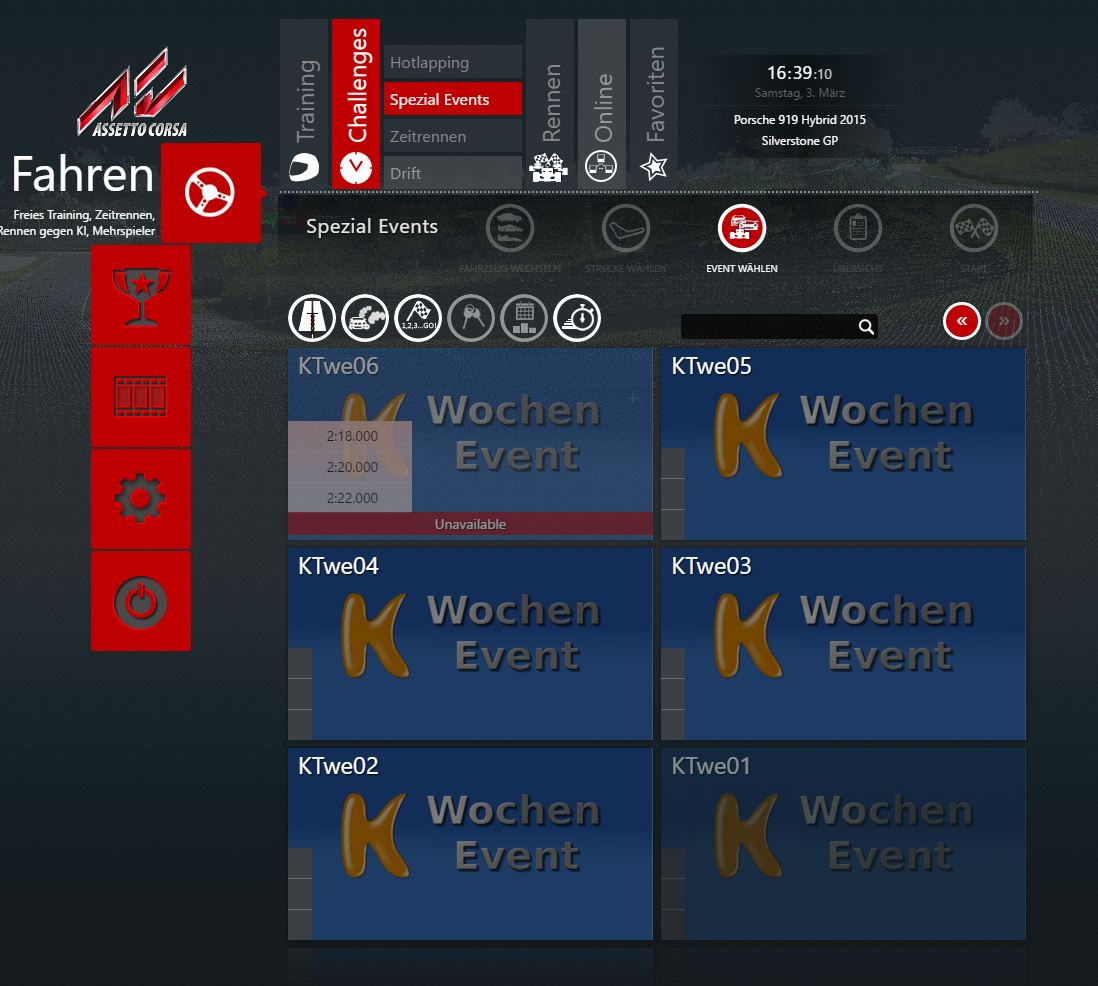Viewport: 1098px width, 986px height.
Task: Click the star icon under Favoriten
Action: pyautogui.click(x=653, y=167)
